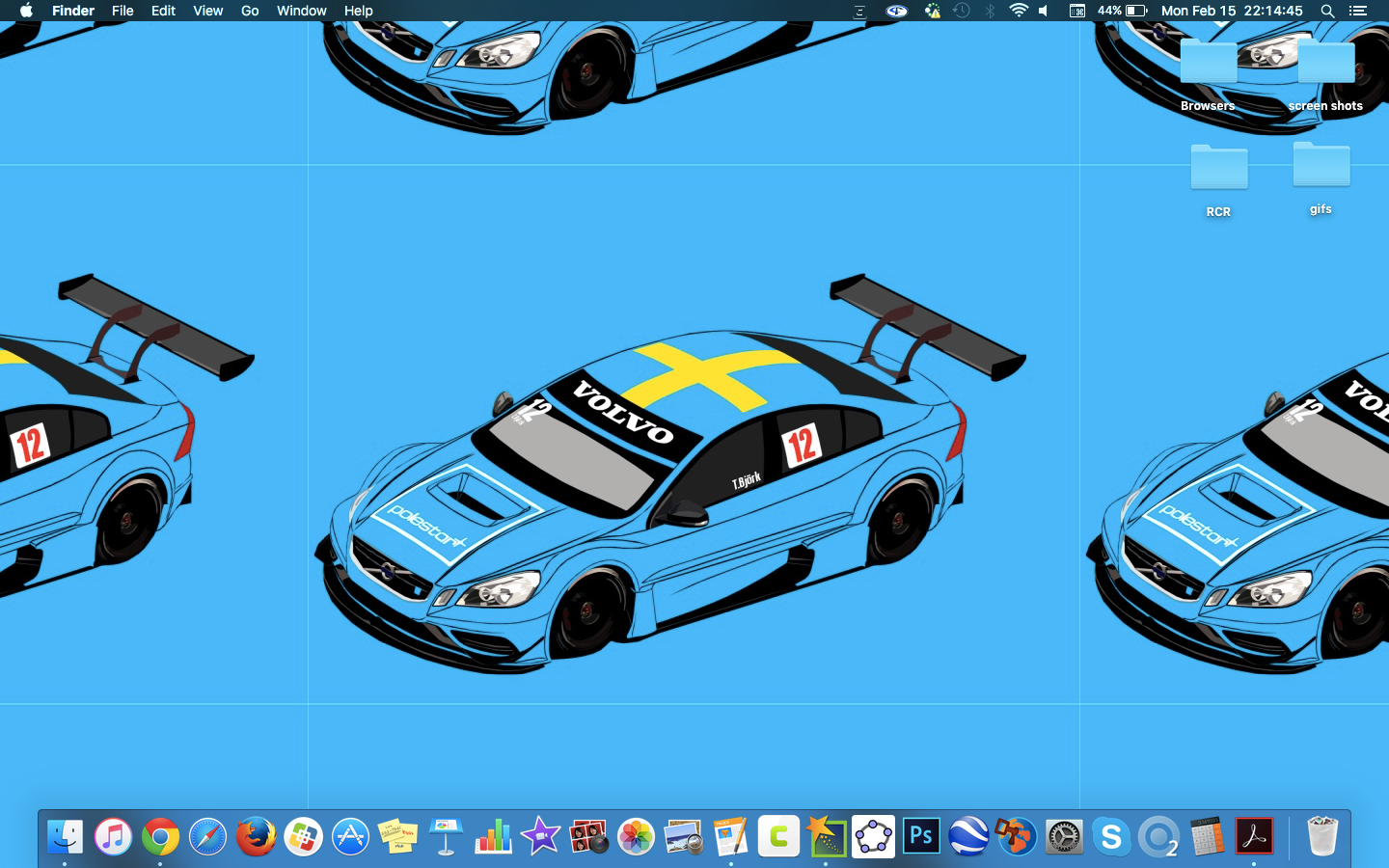Open Firefox from the dock
The height and width of the screenshot is (868, 1389).
[x=256, y=836]
